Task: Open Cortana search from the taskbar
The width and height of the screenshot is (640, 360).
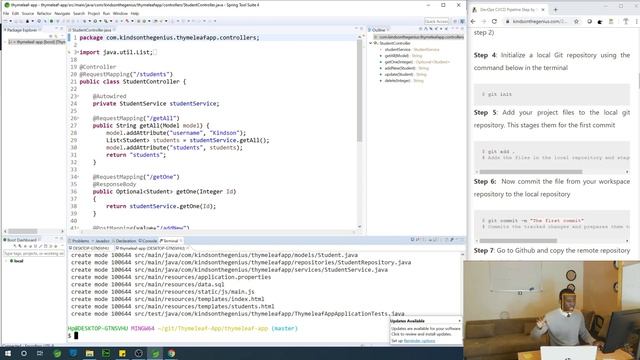Action: 24,353
